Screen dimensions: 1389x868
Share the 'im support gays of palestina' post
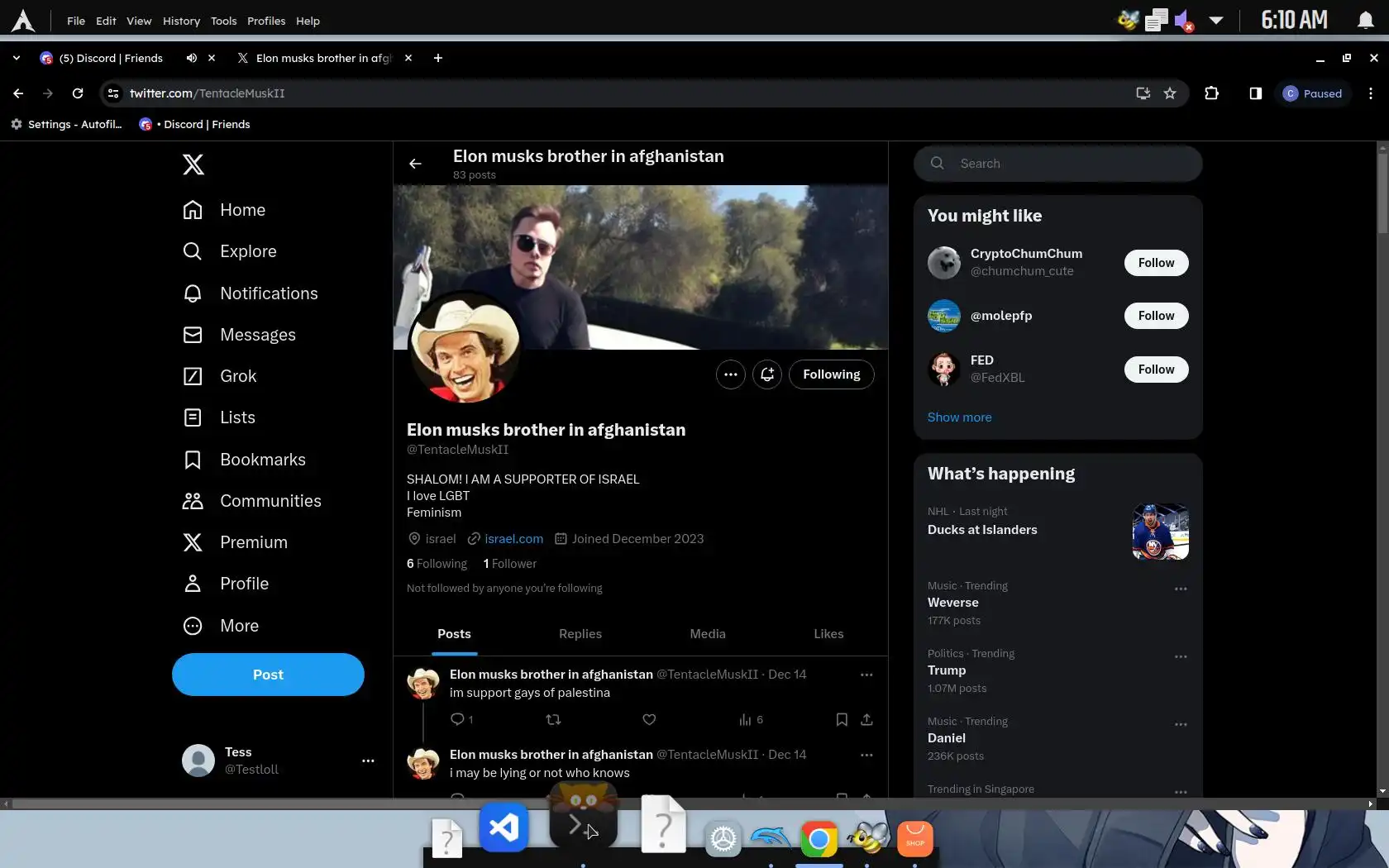[x=866, y=719]
